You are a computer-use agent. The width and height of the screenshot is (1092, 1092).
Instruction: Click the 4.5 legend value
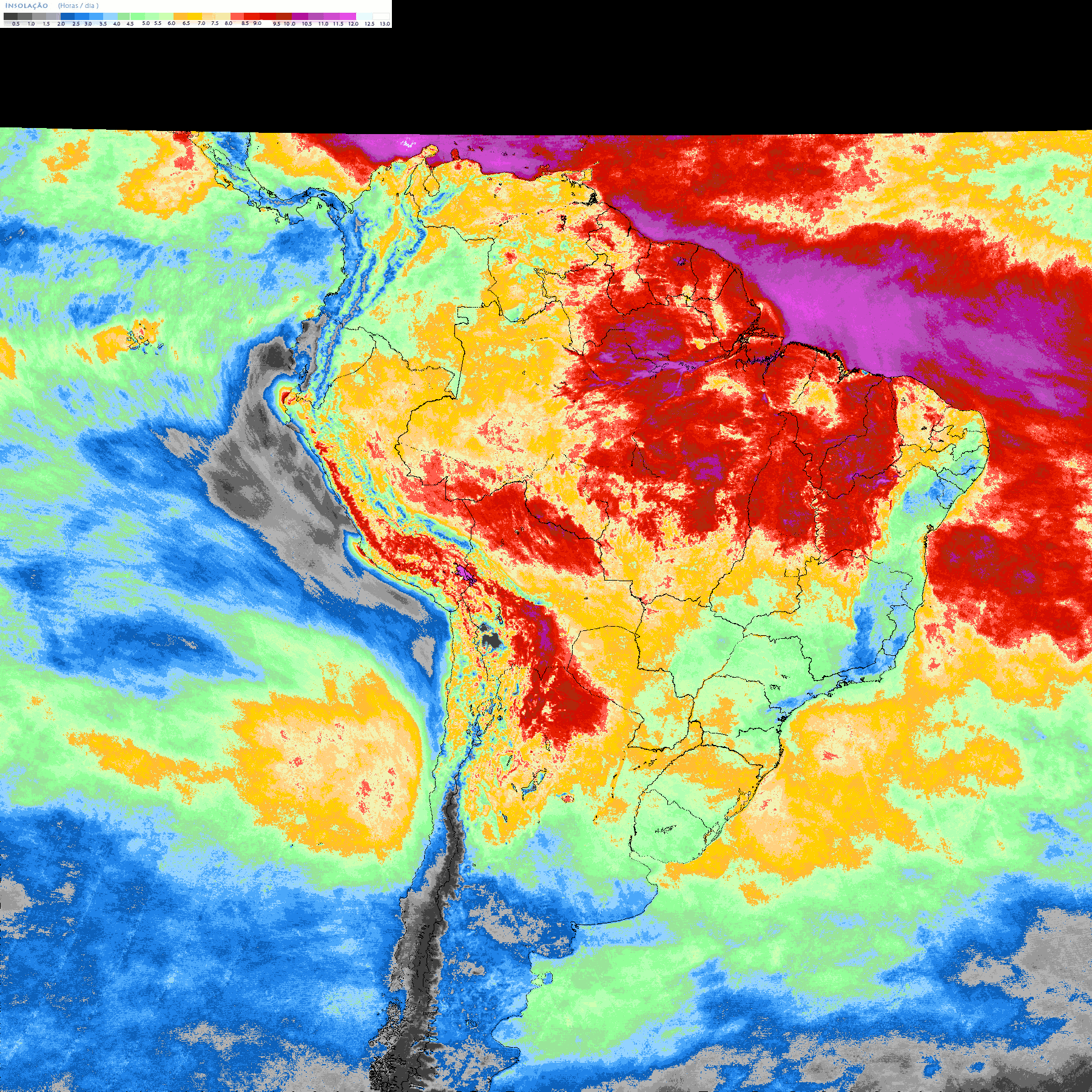coord(130,24)
